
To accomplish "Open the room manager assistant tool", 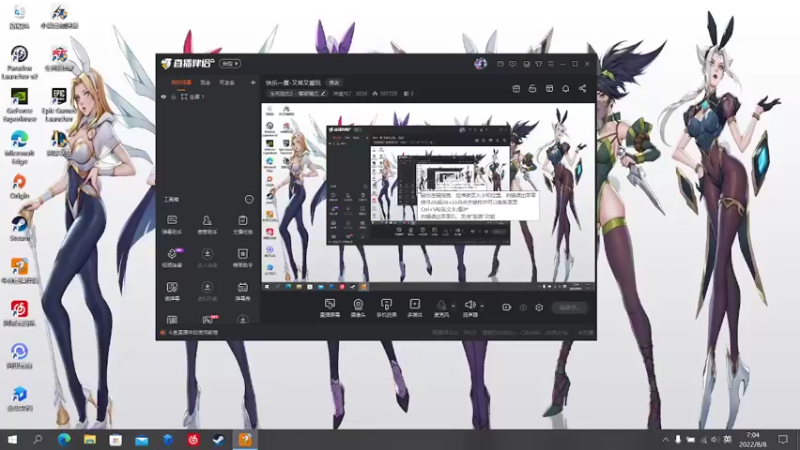I will pos(207,224).
